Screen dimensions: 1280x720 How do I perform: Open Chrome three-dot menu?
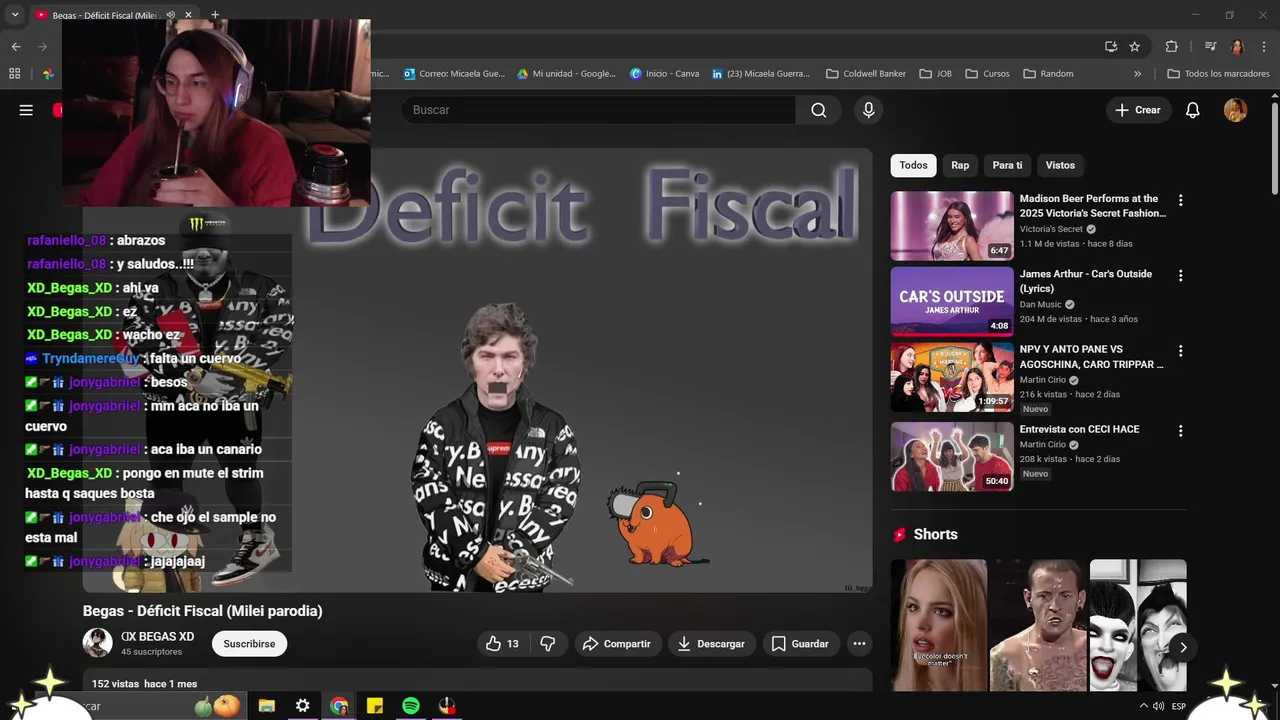1263,46
